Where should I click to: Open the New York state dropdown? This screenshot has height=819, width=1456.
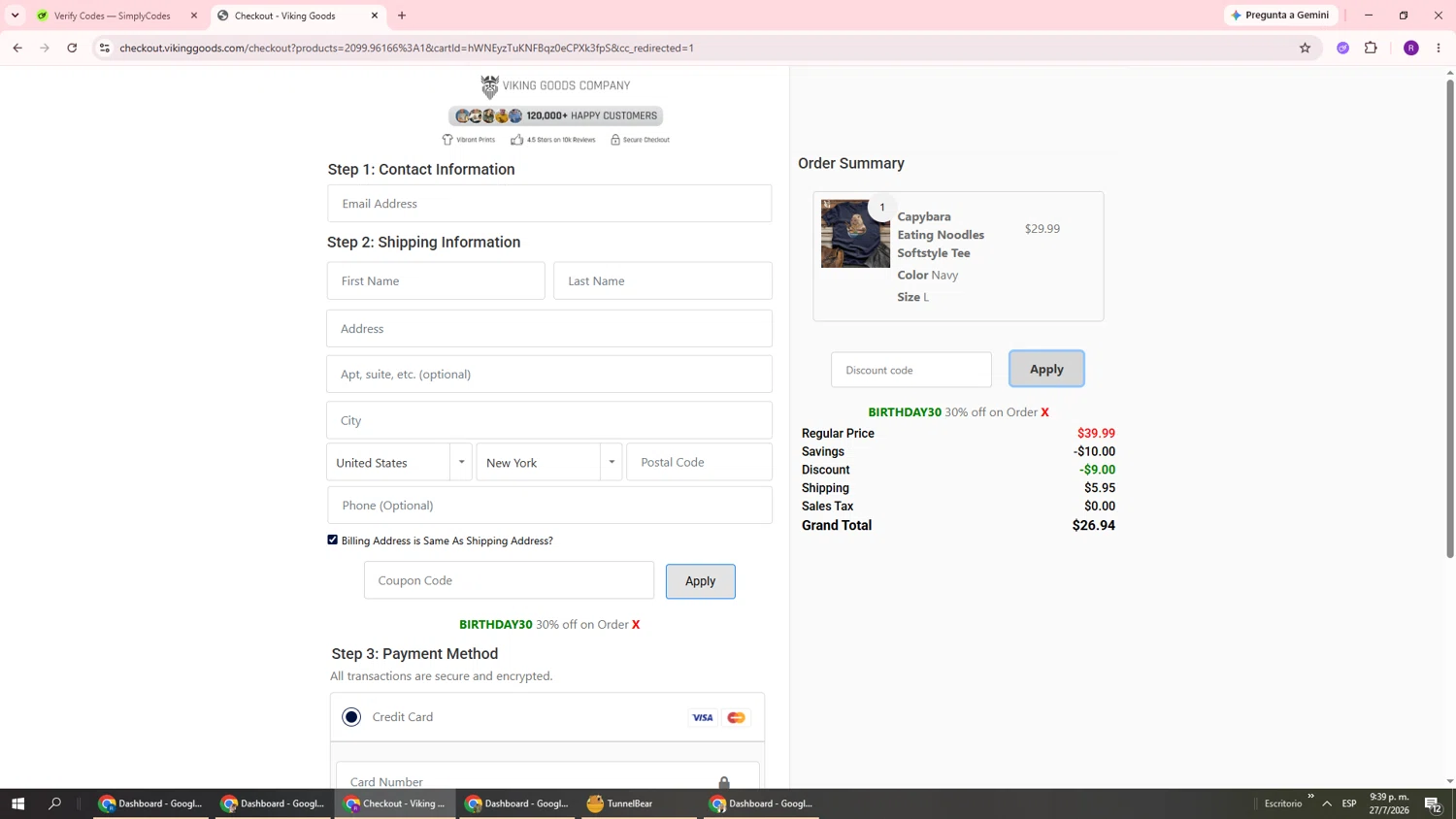pyautogui.click(x=549, y=462)
